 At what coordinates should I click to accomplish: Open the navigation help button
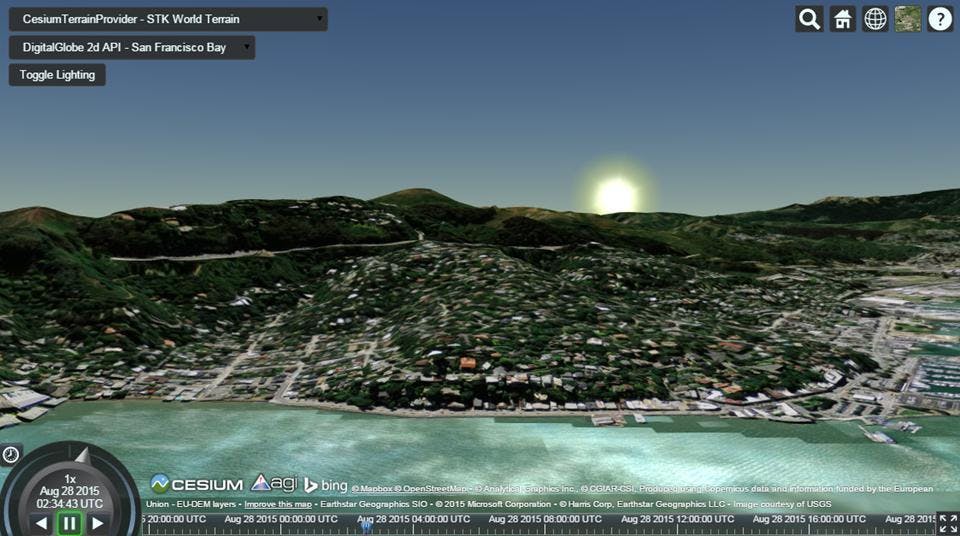tap(940, 19)
